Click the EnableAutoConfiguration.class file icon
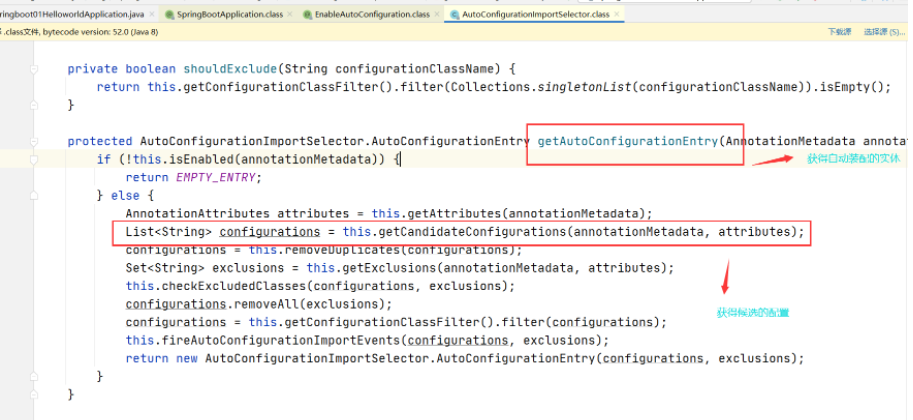913x420 pixels. point(306,15)
